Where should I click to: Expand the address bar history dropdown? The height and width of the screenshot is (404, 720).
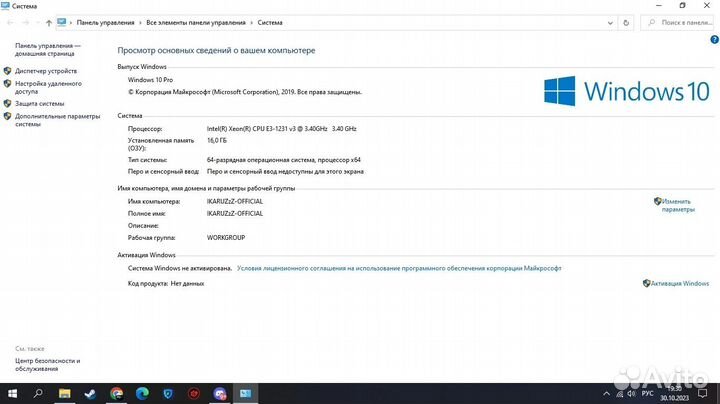pyautogui.click(x=610, y=22)
